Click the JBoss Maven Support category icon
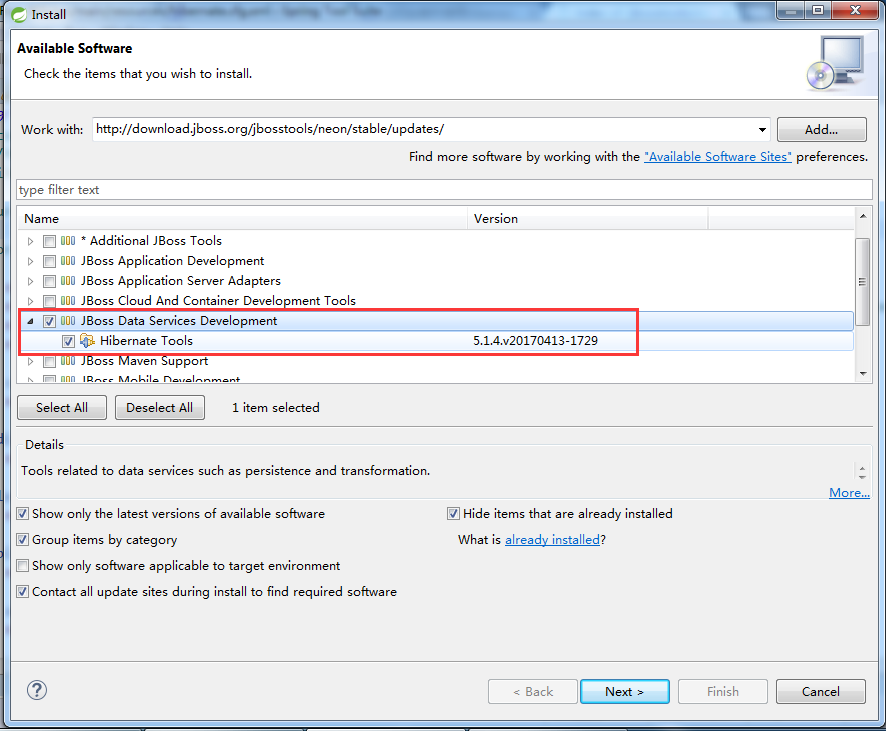886x731 pixels. point(66,361)
